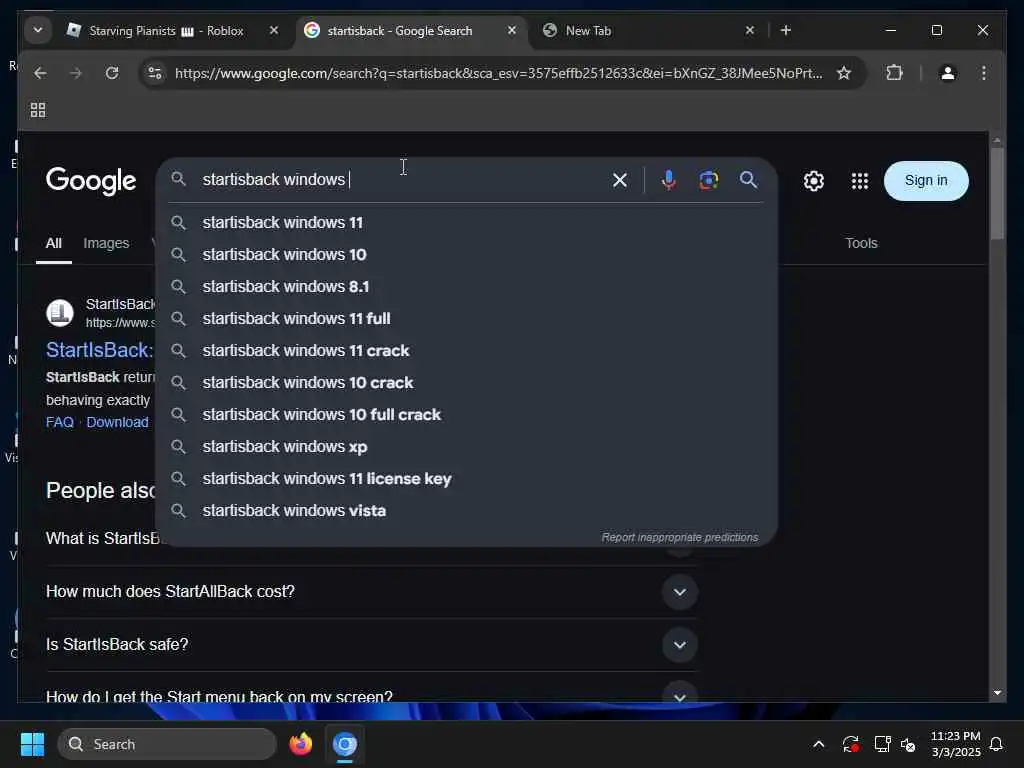View site information icon in address bar
1024x768 pixels.
click(x=155, y=72)
